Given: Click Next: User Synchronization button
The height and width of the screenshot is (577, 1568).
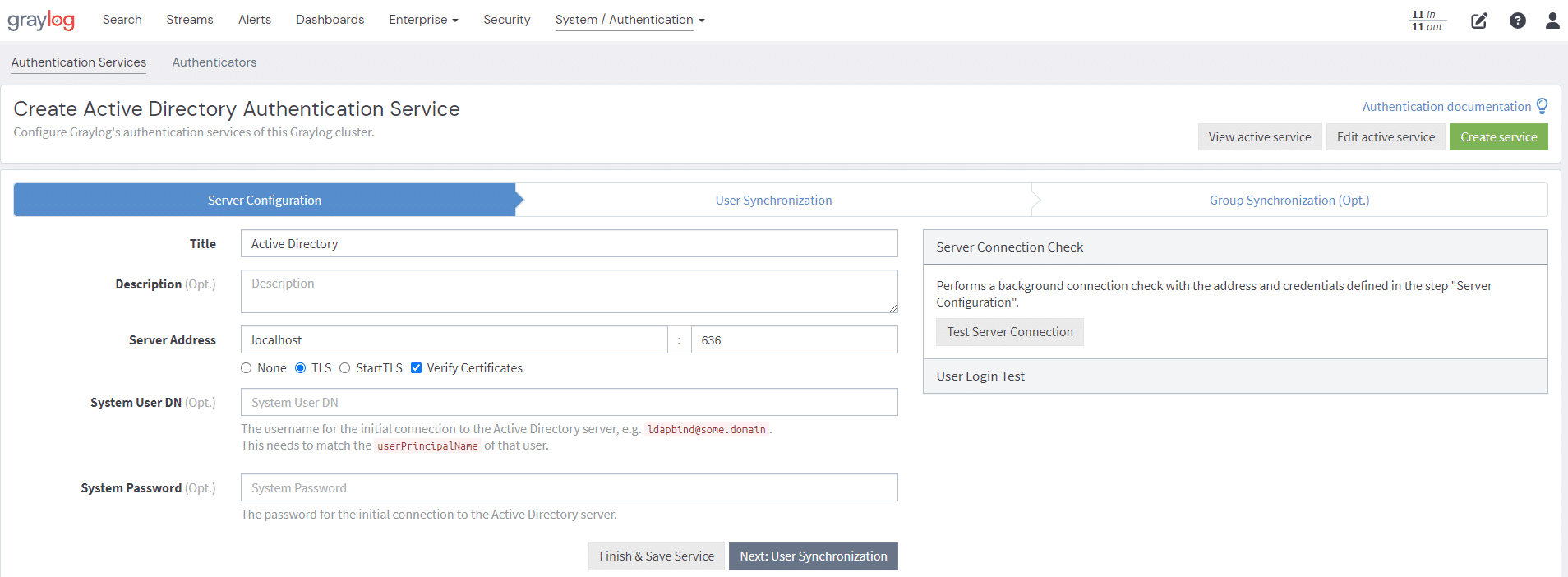Looking at the screenshot, I should (x=814, y=556).
